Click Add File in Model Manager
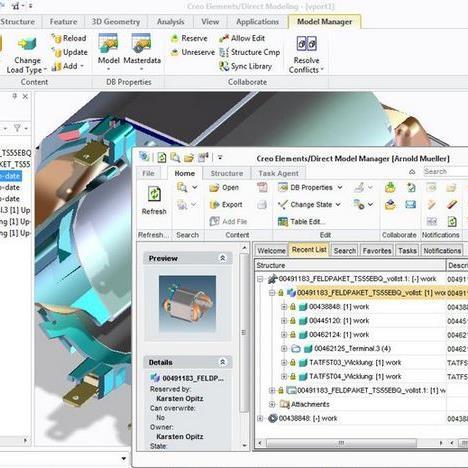468x468 pixels. tap(228, 221)
